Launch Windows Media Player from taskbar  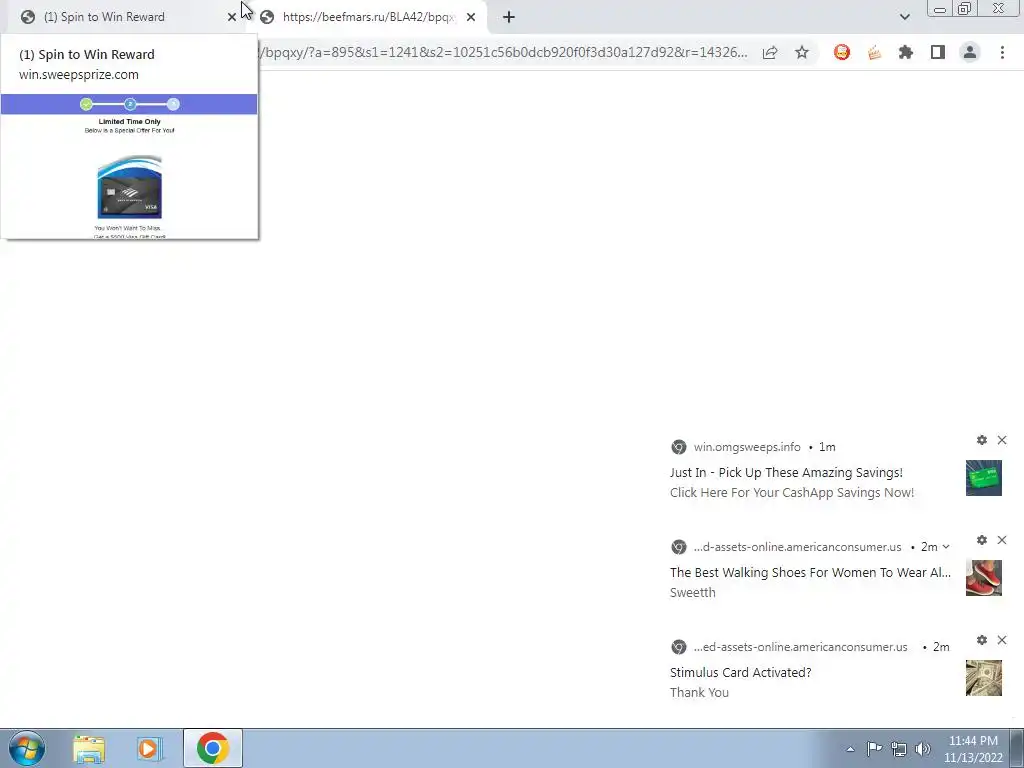point(149,748)
